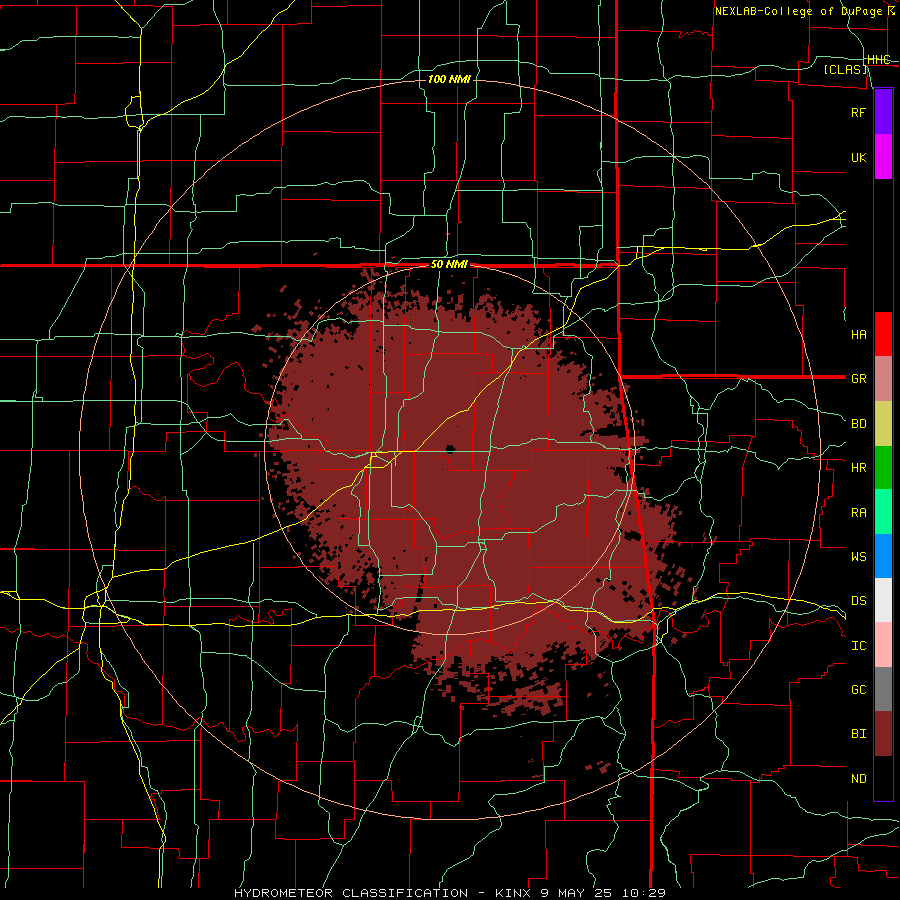900x900 pixels.
Task: Click the GC legend label
Action: click(x=859, y=689)
